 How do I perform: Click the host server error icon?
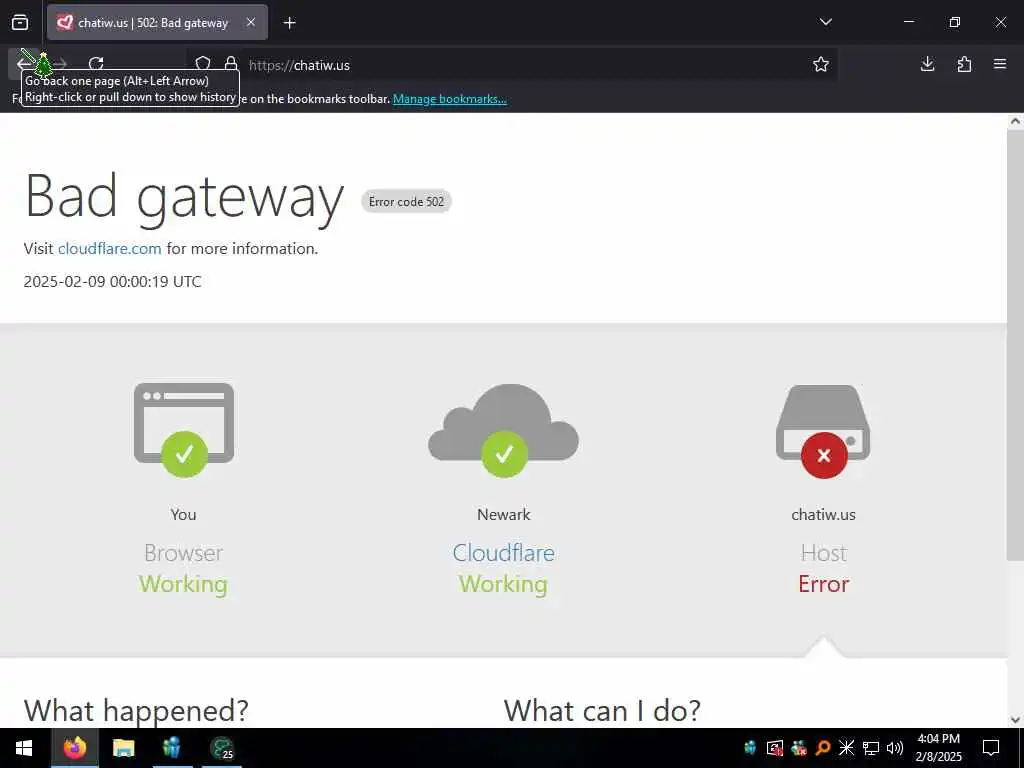pyautogui.click(x=824, y=431)
